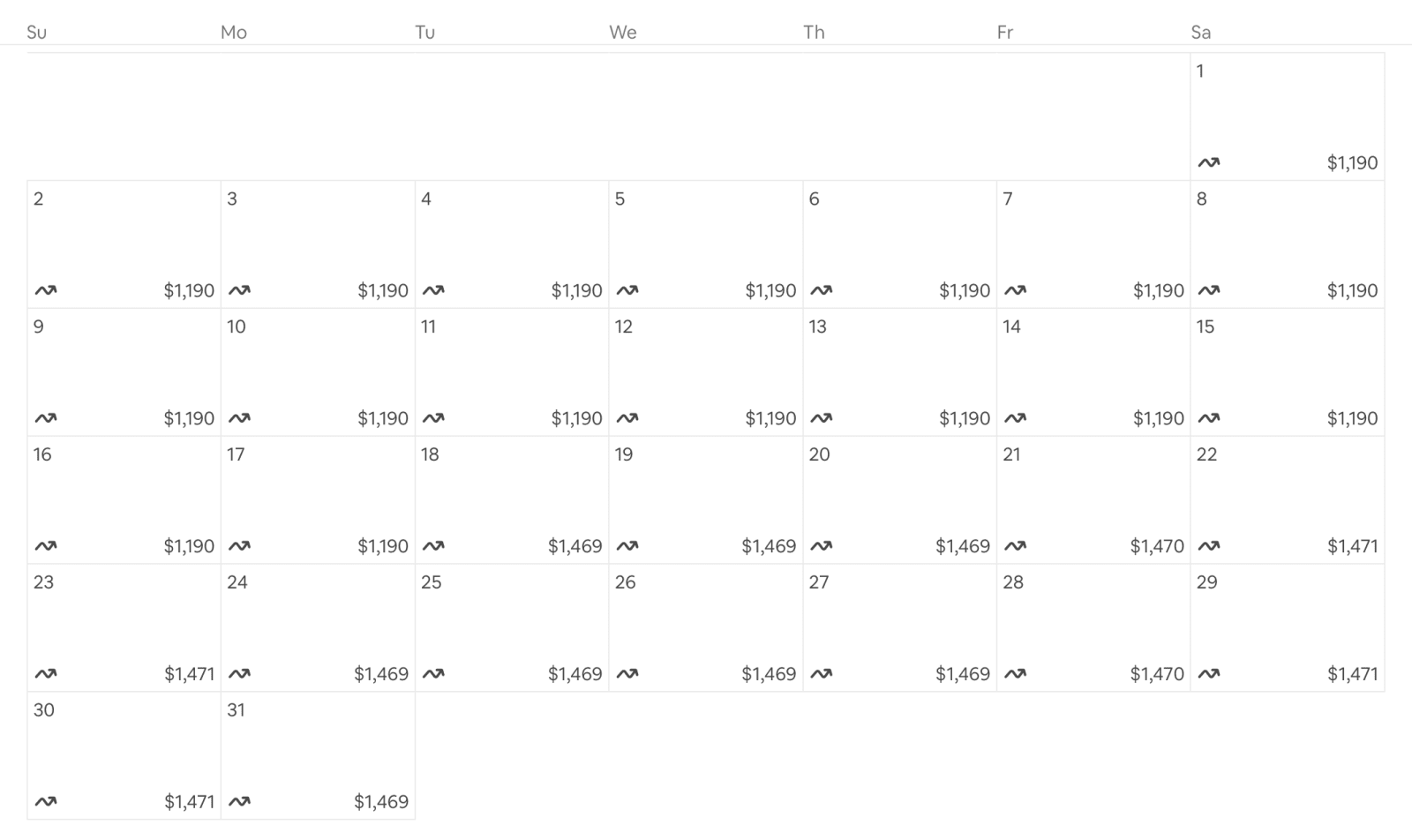Viewport: 1412px width, 840px height.
Task: Click the $1,471 price on day 23
Action: click(189, 674)
